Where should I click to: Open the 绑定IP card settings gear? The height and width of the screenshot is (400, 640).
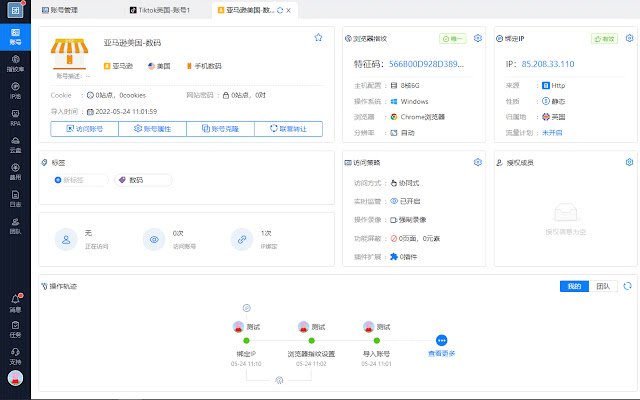(x=629, y=38)
